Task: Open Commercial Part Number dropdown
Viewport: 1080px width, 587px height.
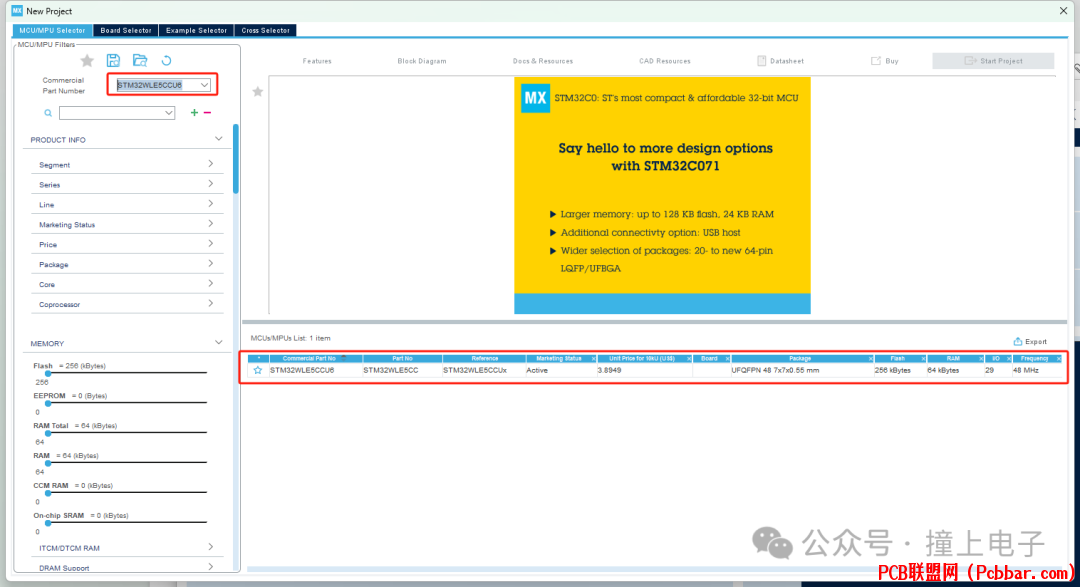Action: click(x=205, y=85)
